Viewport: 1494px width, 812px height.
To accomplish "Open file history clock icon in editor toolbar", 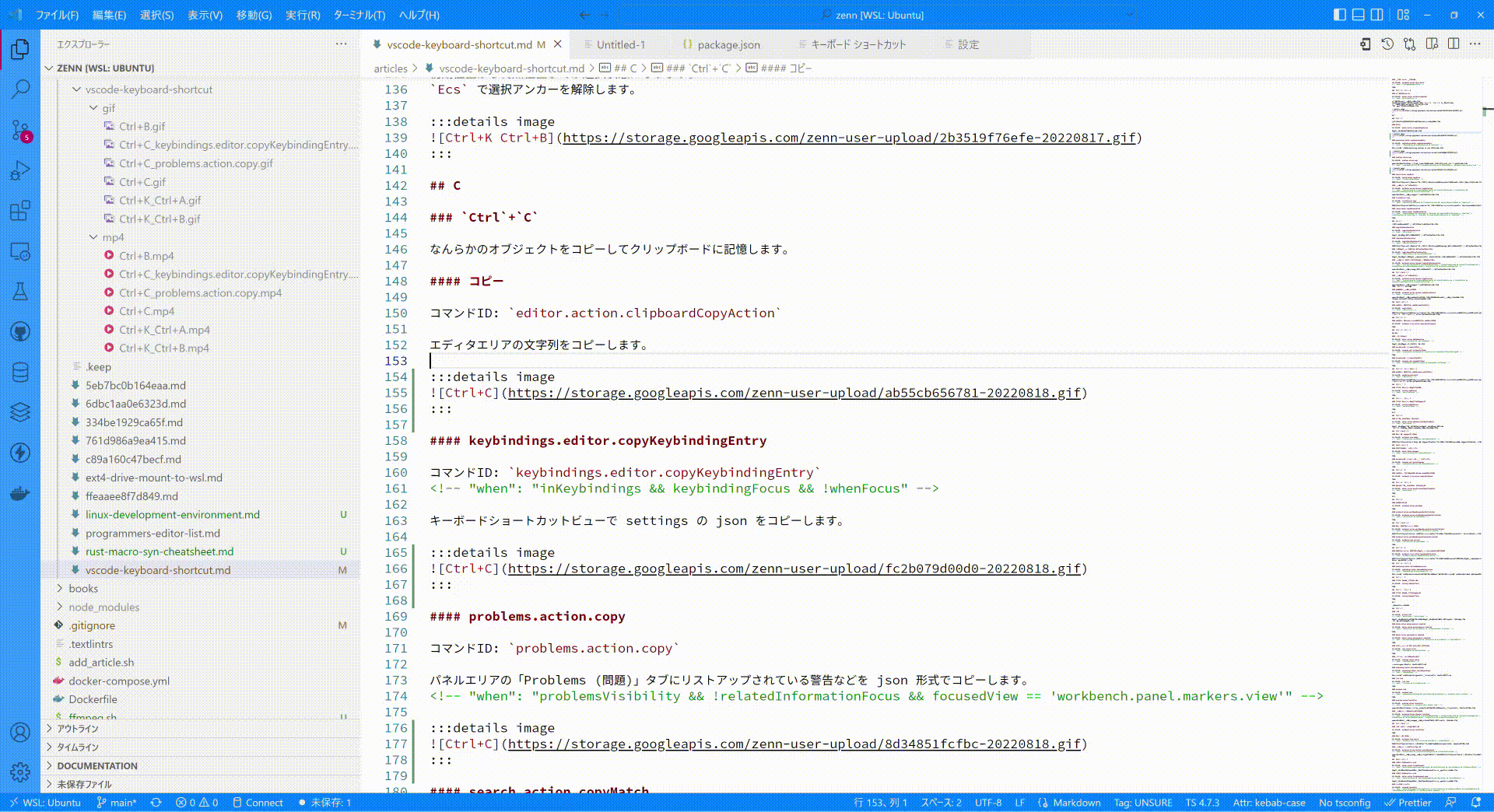I will (x=1387, y=44).
